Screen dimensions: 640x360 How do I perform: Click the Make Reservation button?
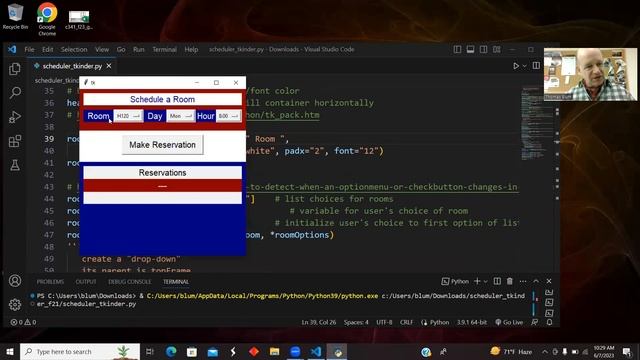coord(162,145)
